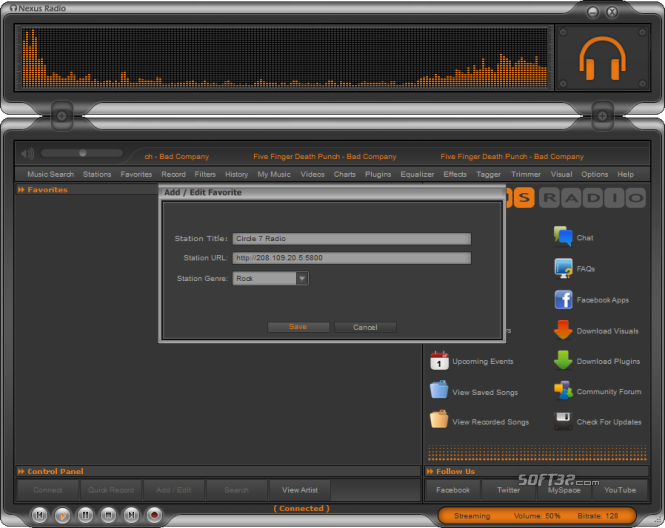Open the Favorites menu item
Viewport: 665px width, 528px height.
[x=136, y=174]
